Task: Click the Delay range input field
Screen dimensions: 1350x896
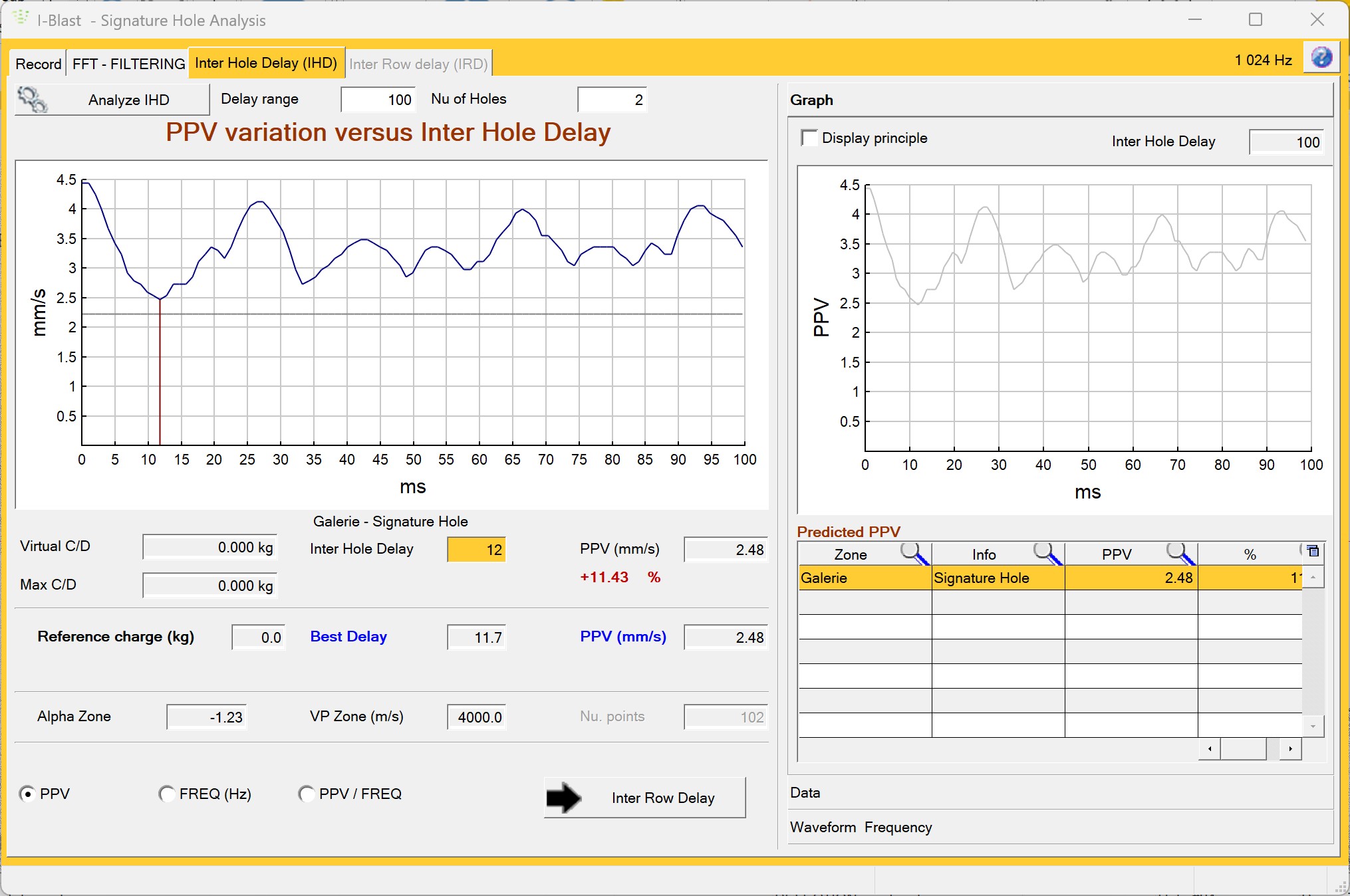Action: pyautogui.click(x=377, y=99)
